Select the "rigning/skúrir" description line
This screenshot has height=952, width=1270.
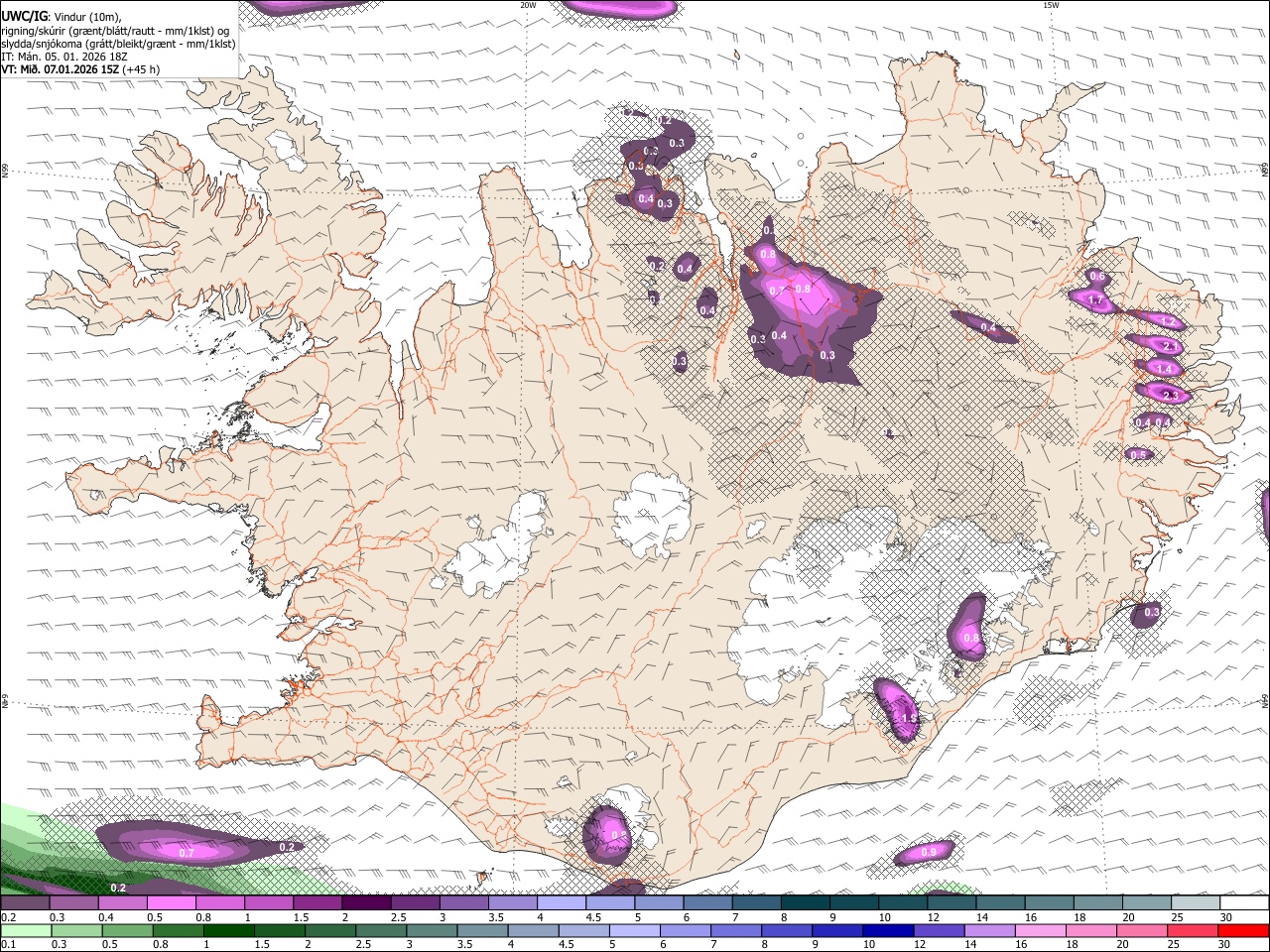(x=117, y=31)
